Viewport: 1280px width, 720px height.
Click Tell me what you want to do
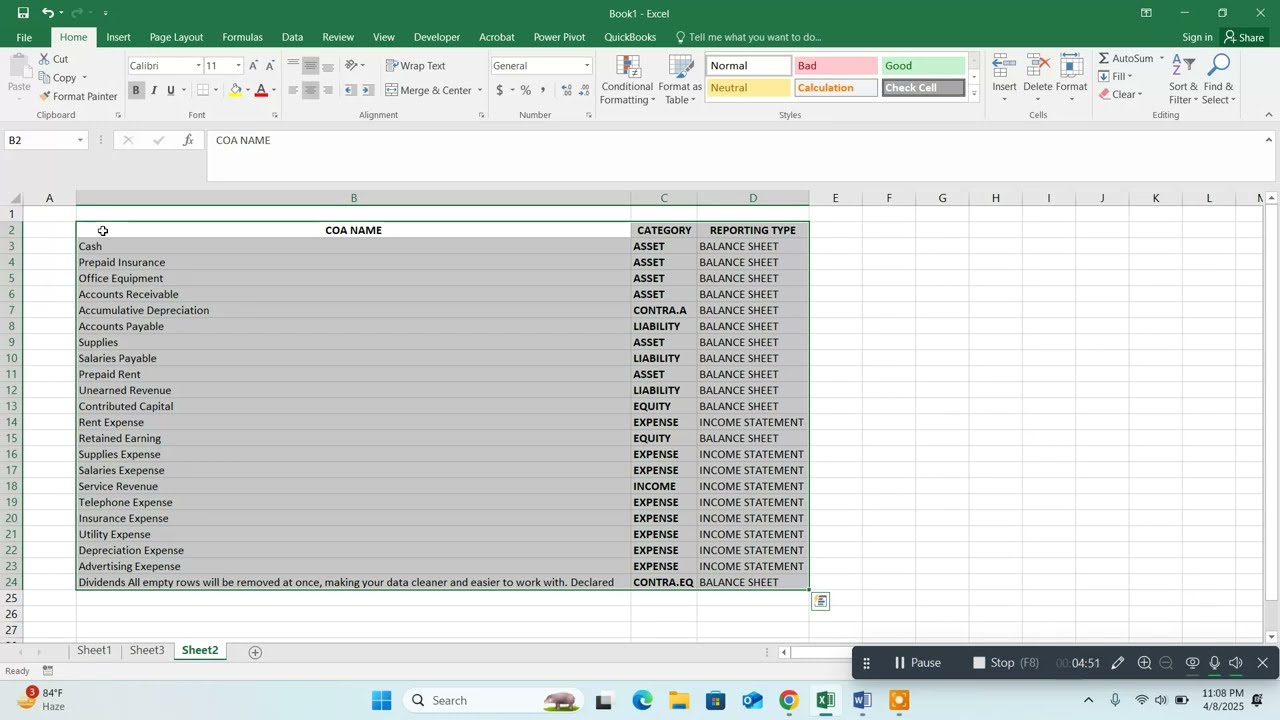point(749,37)
